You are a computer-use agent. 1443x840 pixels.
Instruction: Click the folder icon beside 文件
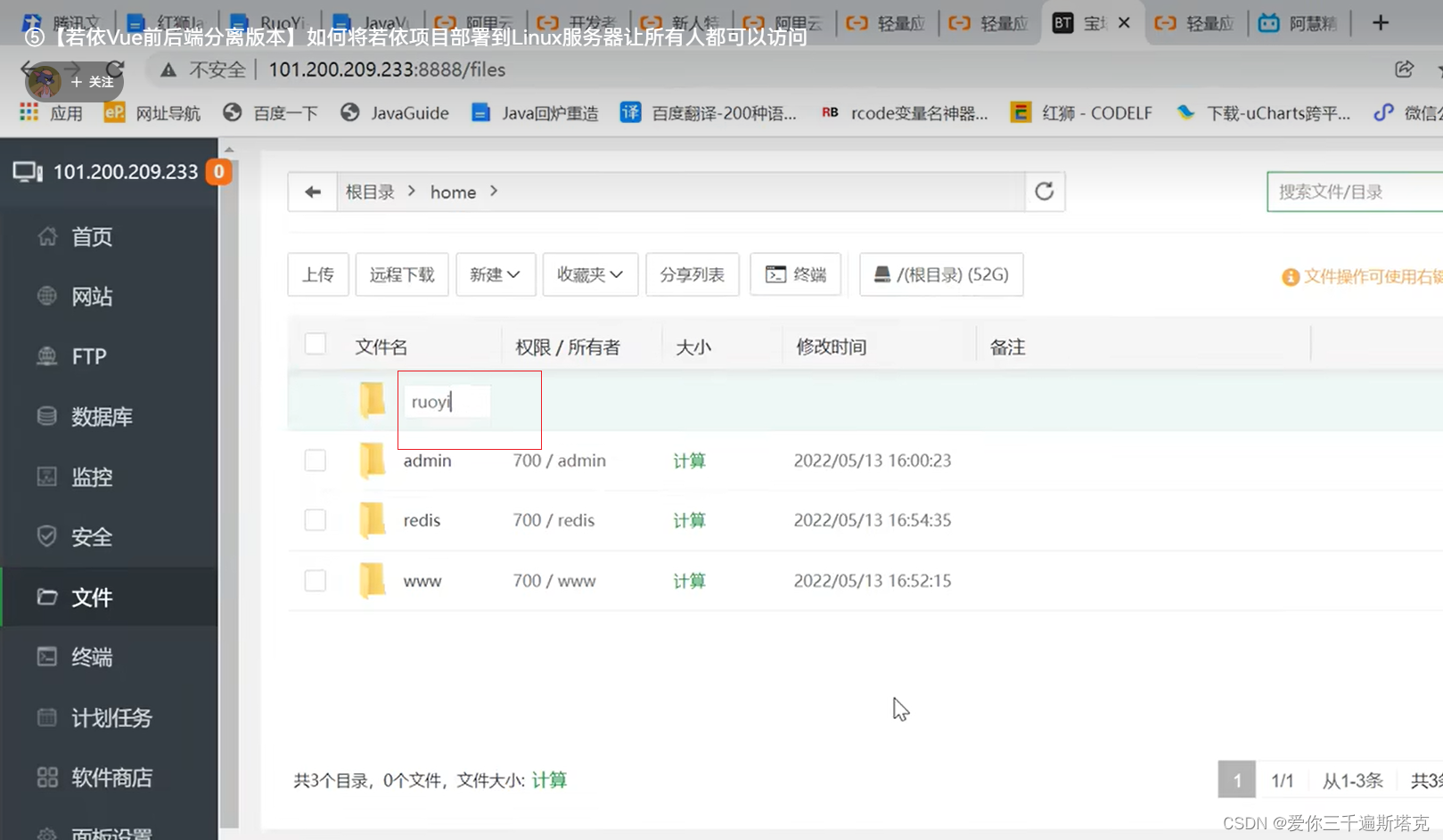[x=47, y=597]
